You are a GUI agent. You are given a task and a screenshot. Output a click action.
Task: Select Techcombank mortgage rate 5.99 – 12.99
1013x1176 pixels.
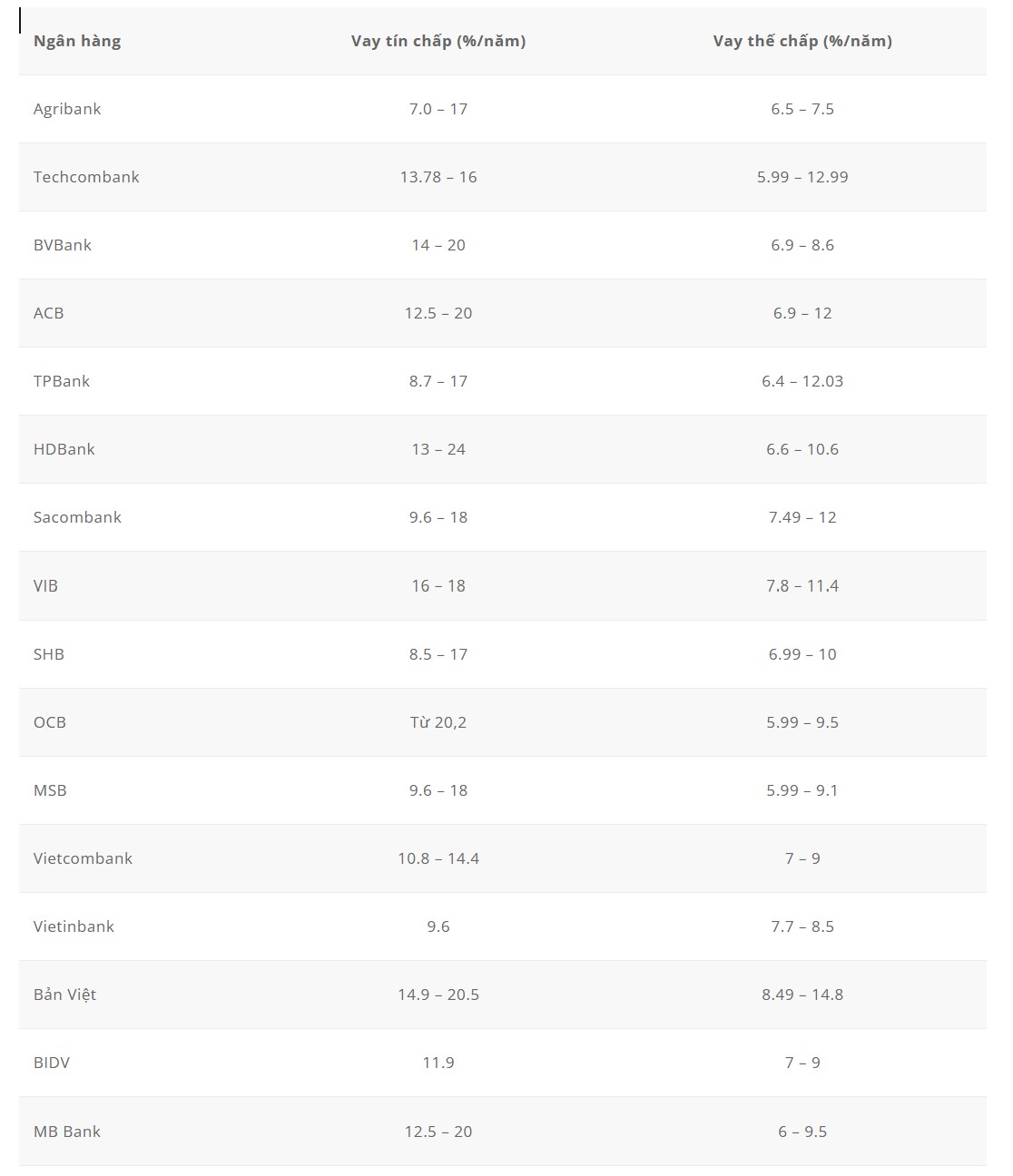pyautogui.click(x=802, y=177)
